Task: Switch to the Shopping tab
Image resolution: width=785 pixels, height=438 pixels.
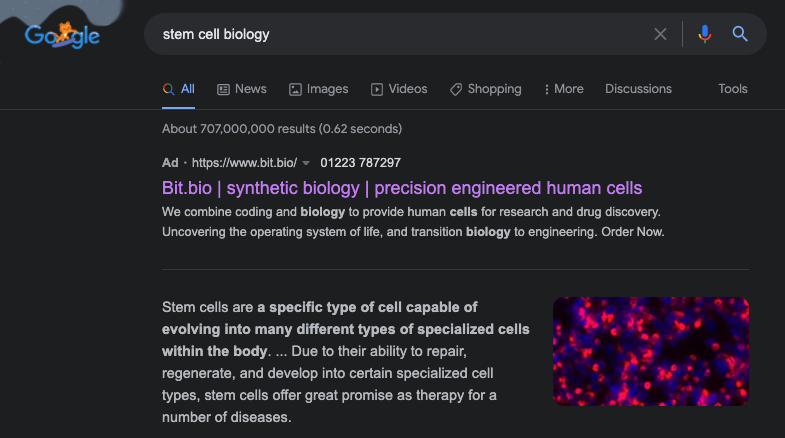Action: coord(486,89)
